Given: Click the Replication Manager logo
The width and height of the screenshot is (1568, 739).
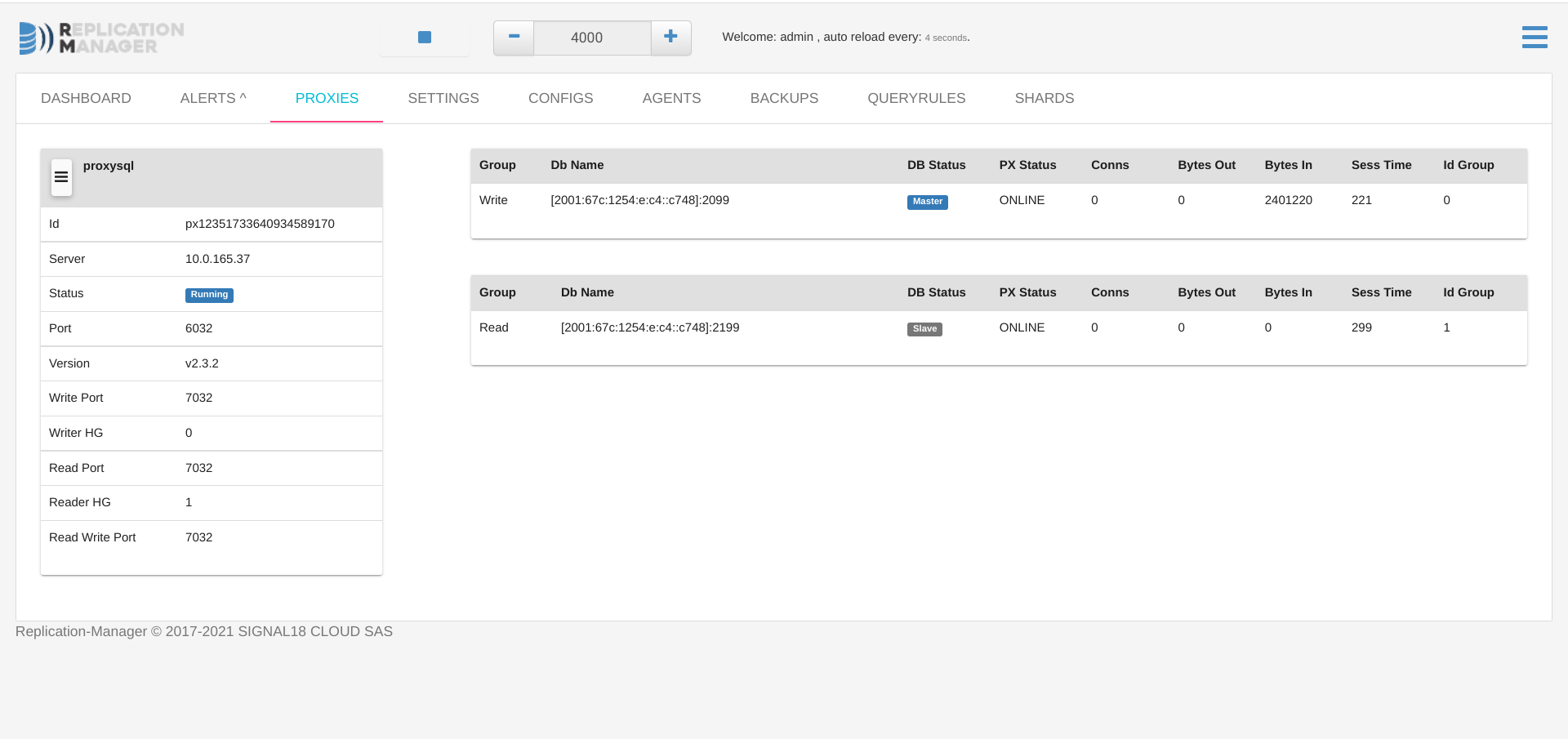Looking at the screenshot, I should [101, 38].
